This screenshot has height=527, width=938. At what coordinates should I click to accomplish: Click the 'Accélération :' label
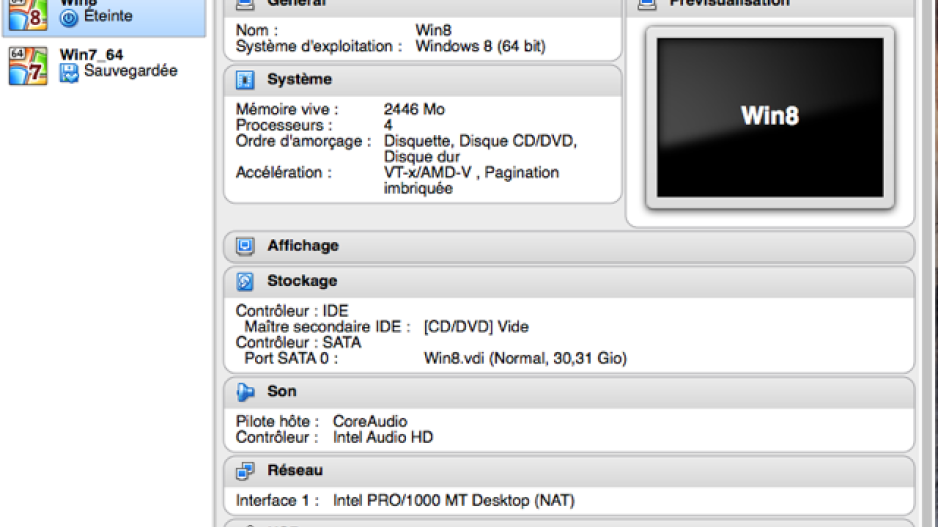click(x=284, y=173)
